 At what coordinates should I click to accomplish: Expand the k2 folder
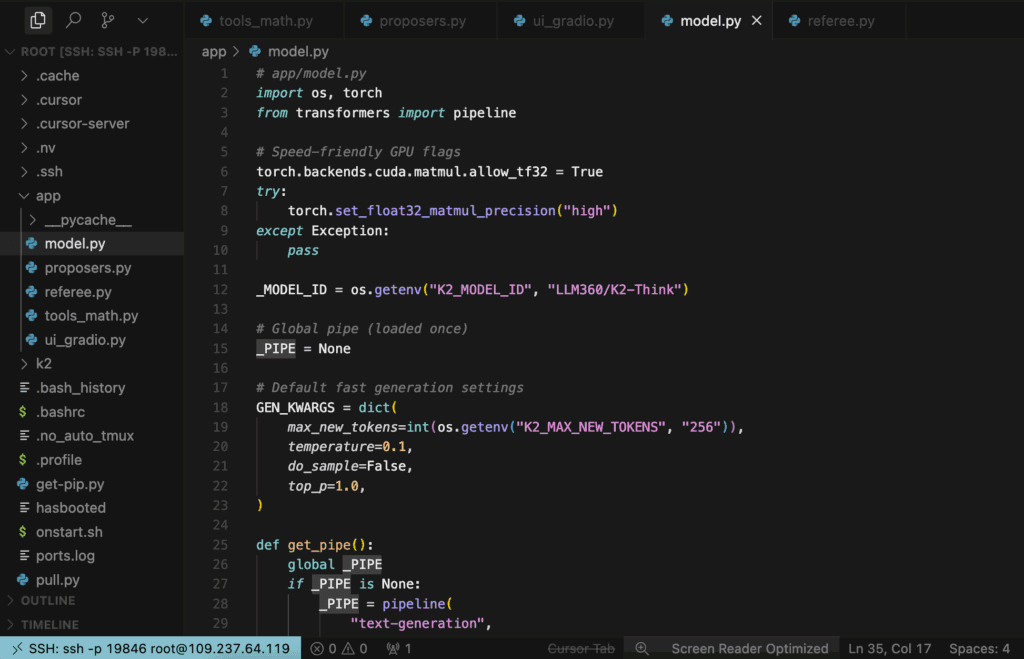[43, 364]
